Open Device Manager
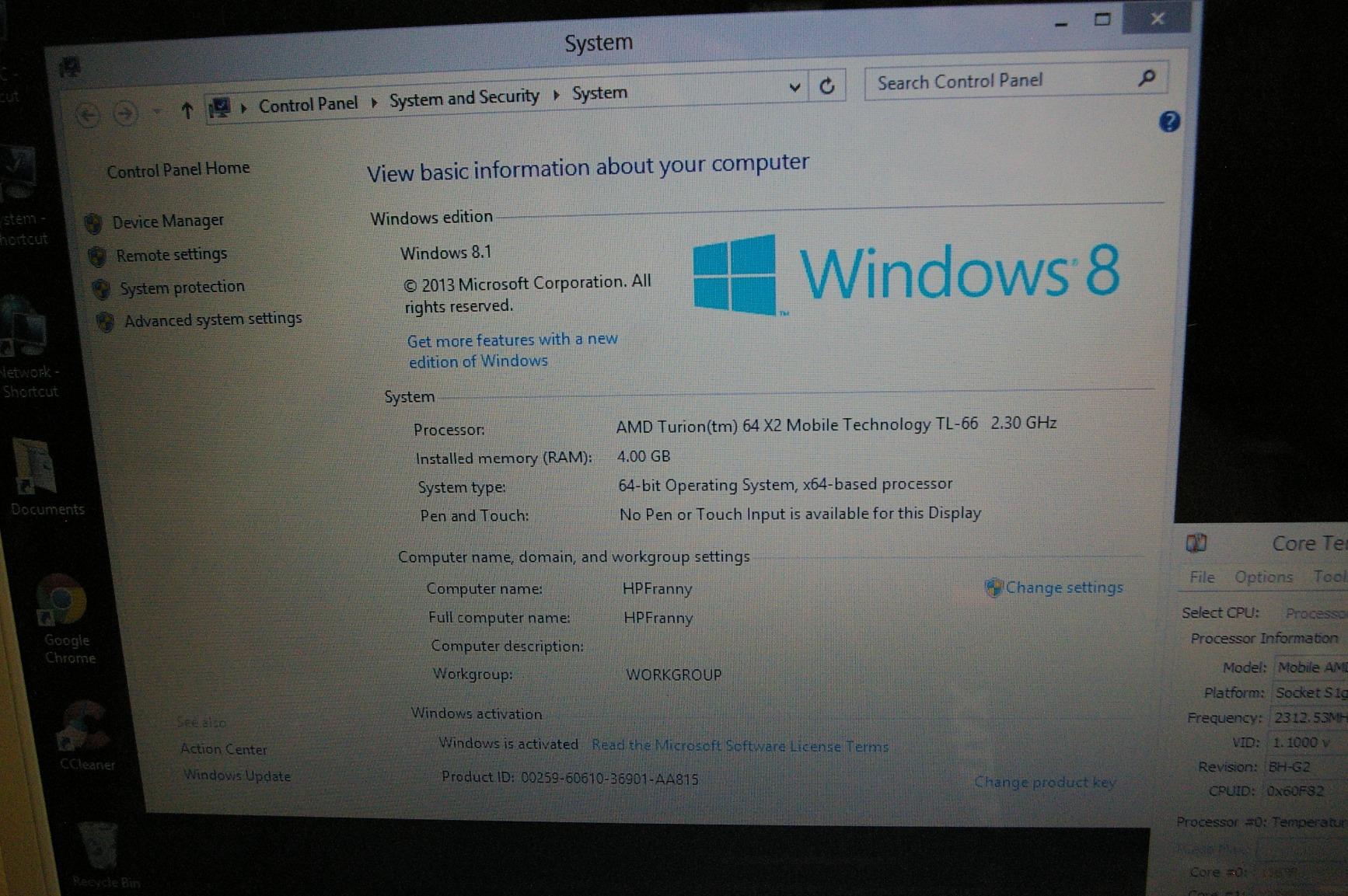This screenshot has height=896, width=1348. tap(168, 221)
